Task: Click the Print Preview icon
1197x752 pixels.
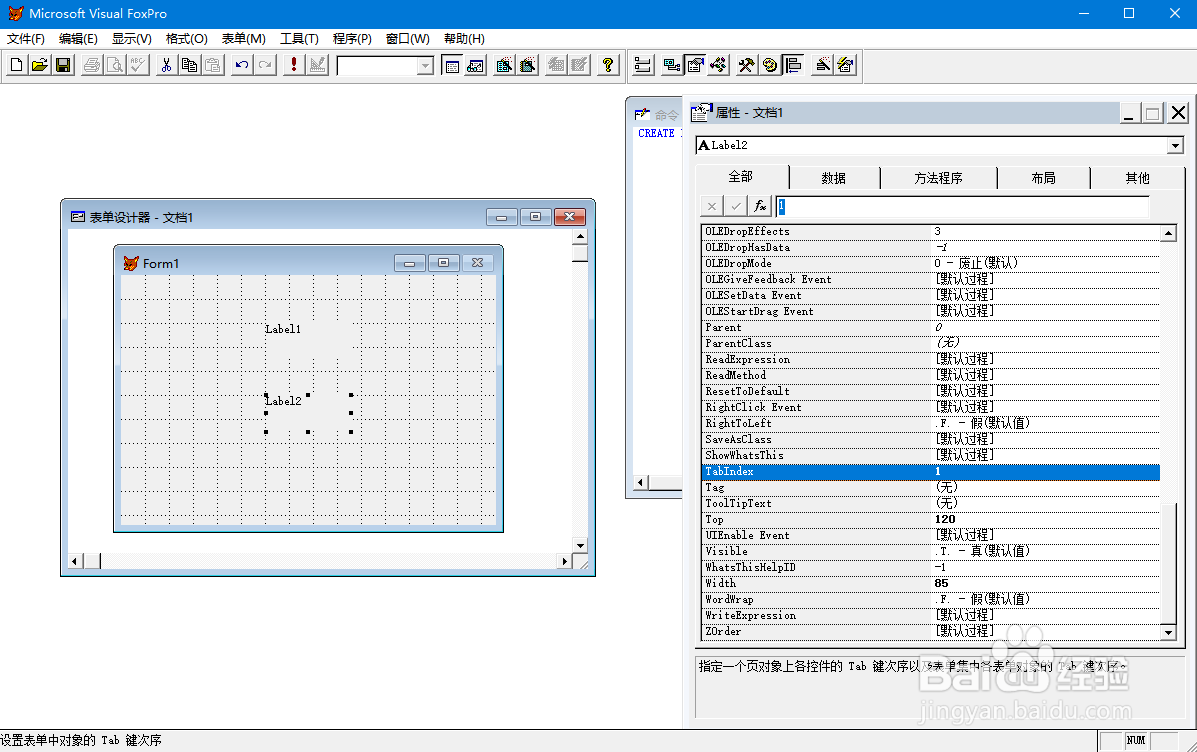Action: coord(115,65)
